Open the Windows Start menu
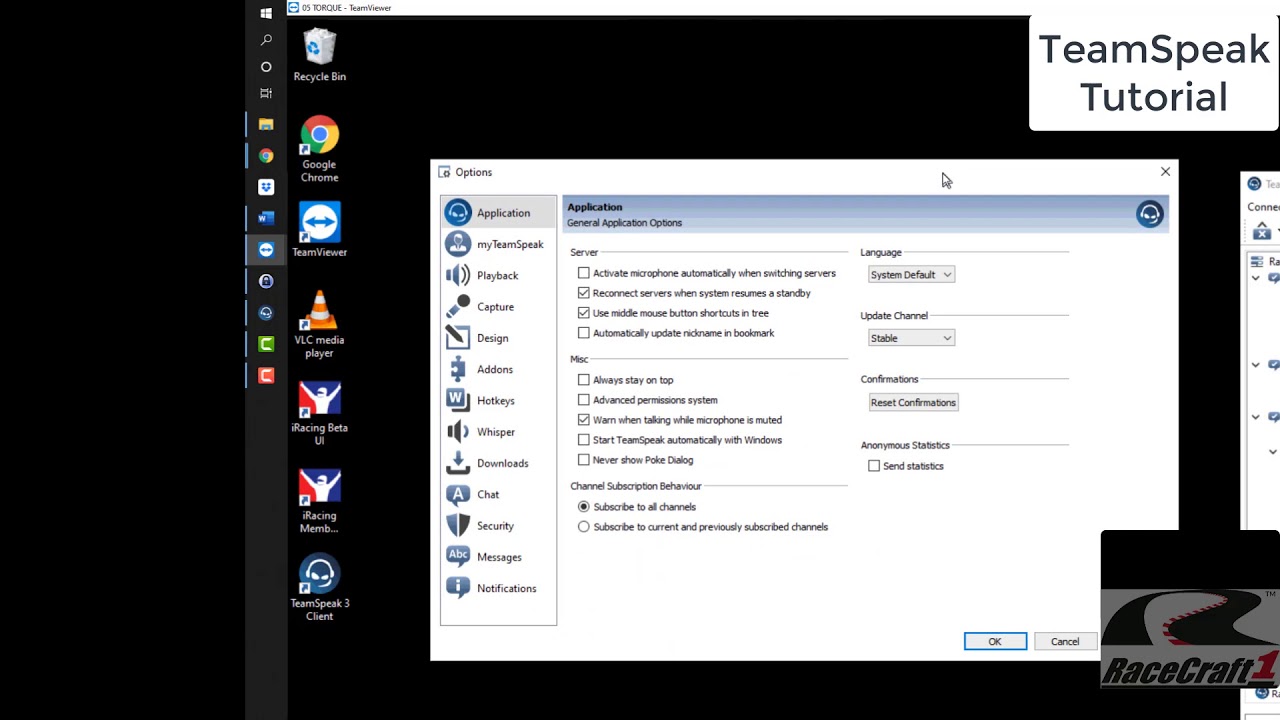The image size is (1280, 720). click(266, 13)
